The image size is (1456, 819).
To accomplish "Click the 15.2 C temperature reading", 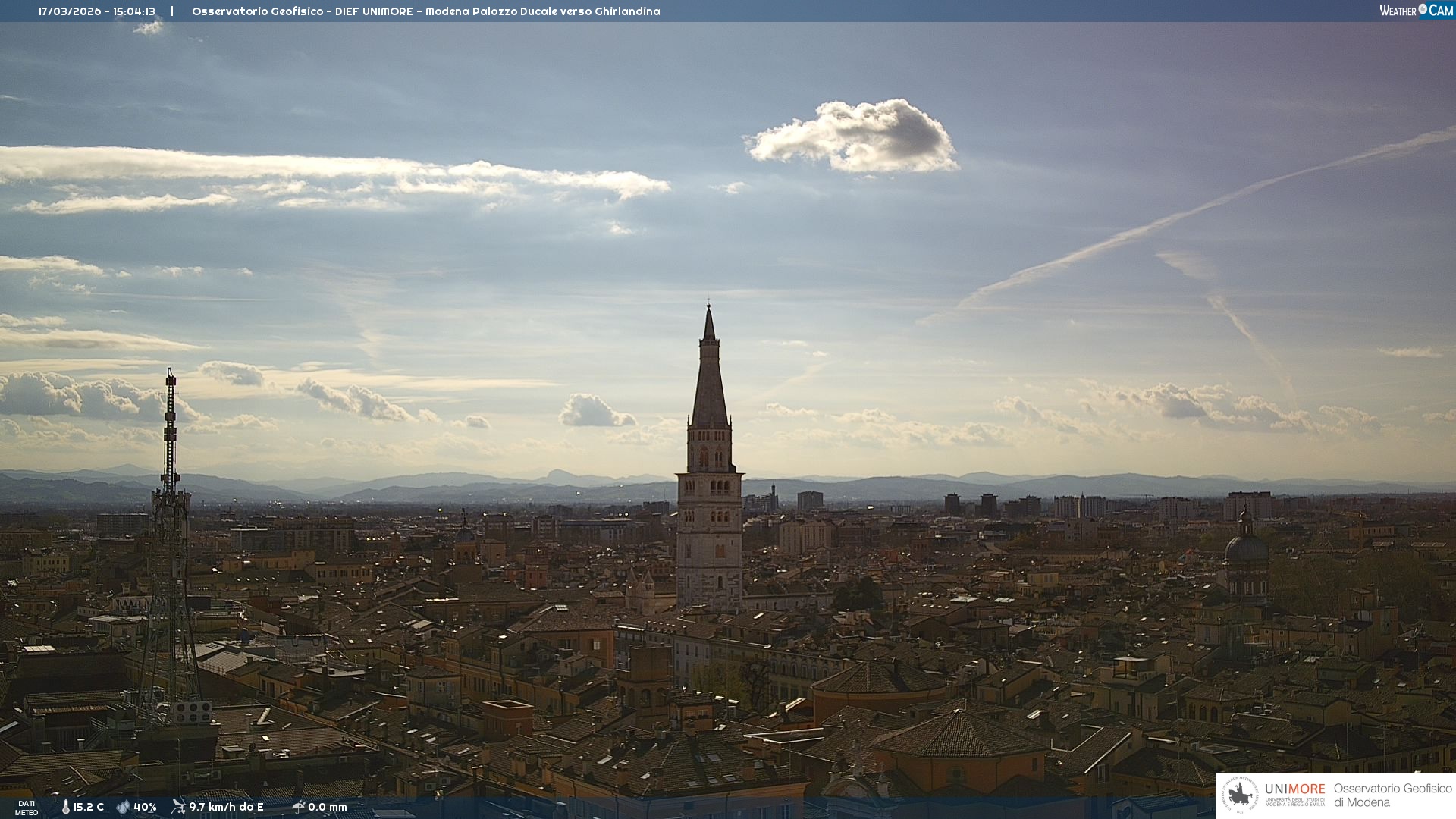I will (88, 807).
